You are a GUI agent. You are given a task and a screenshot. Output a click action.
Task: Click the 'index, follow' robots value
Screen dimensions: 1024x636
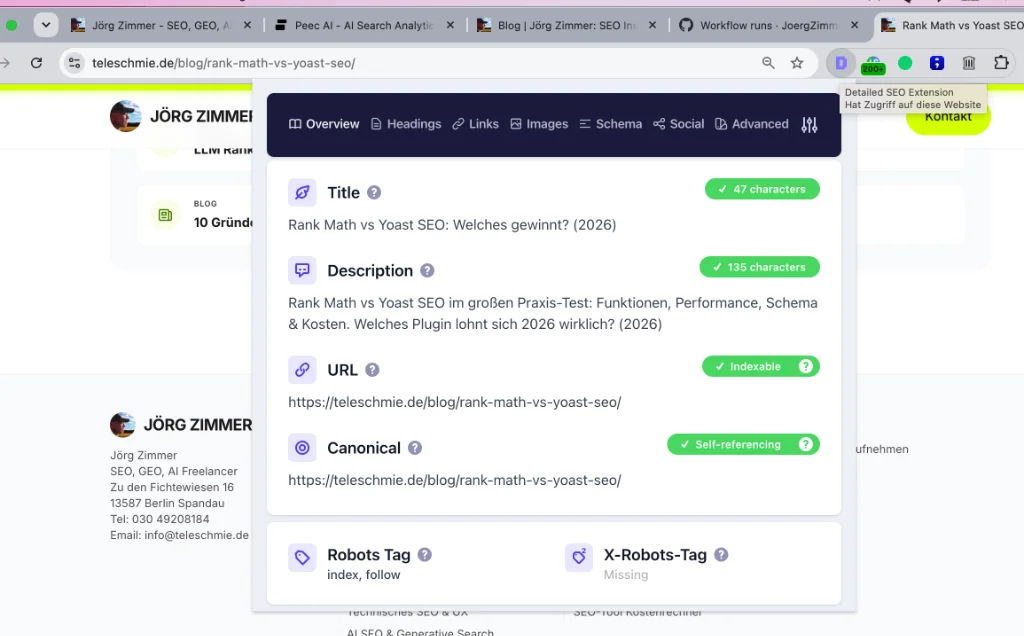364,575
